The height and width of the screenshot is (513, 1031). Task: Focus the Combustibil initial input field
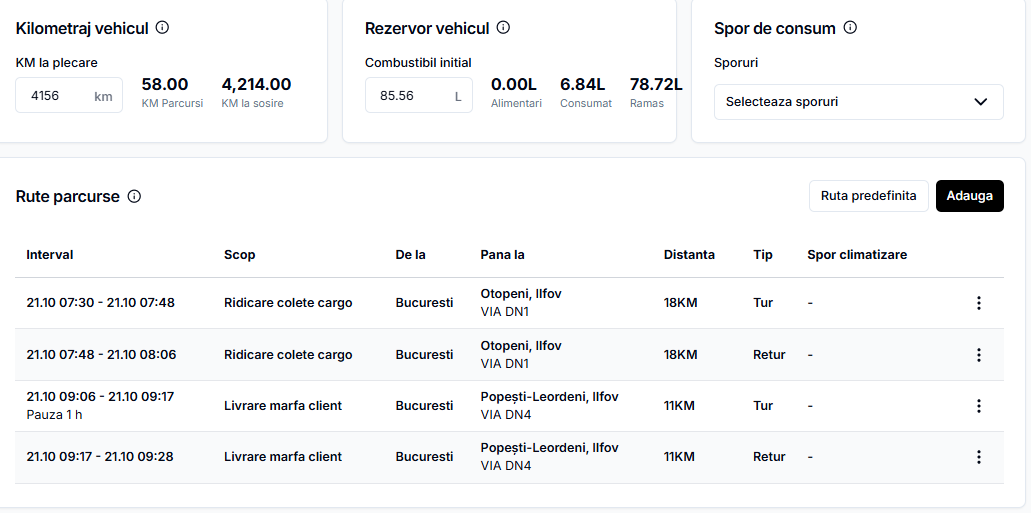[419, 95]
